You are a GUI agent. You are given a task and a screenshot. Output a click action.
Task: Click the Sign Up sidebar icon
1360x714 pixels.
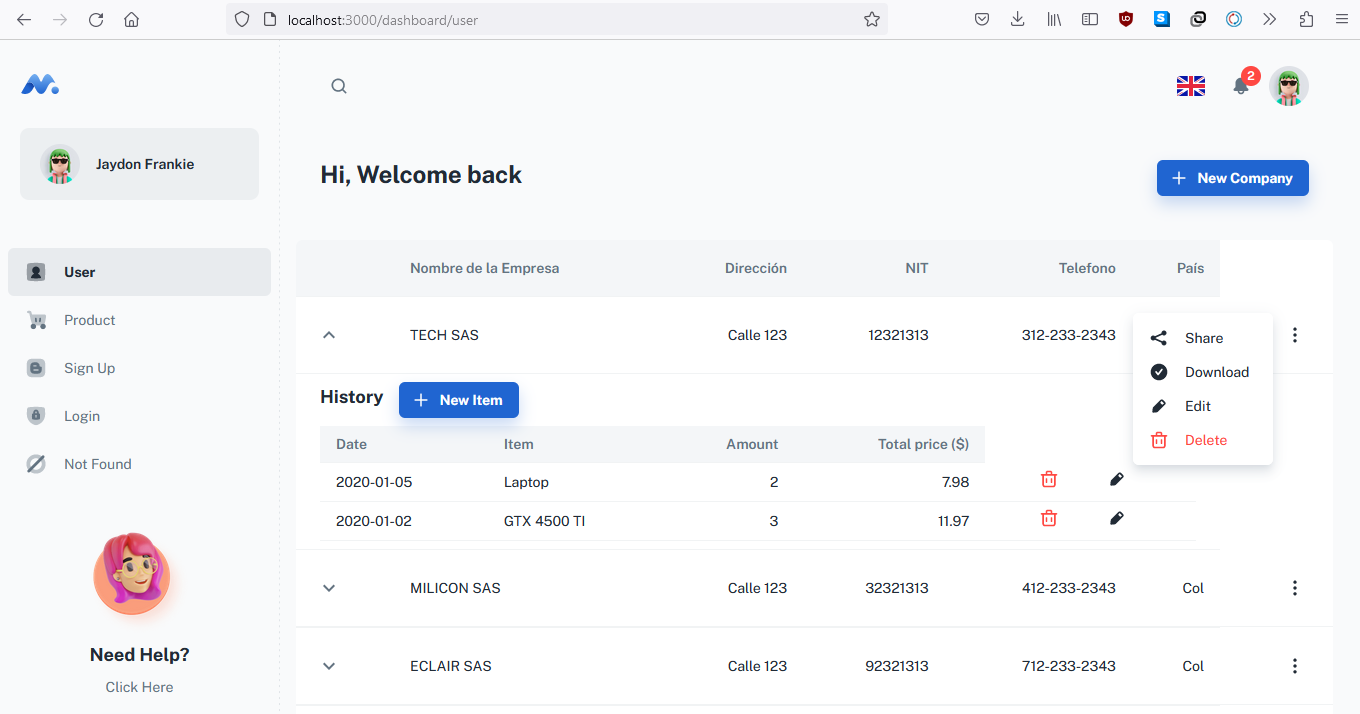[x=36, y=368]
